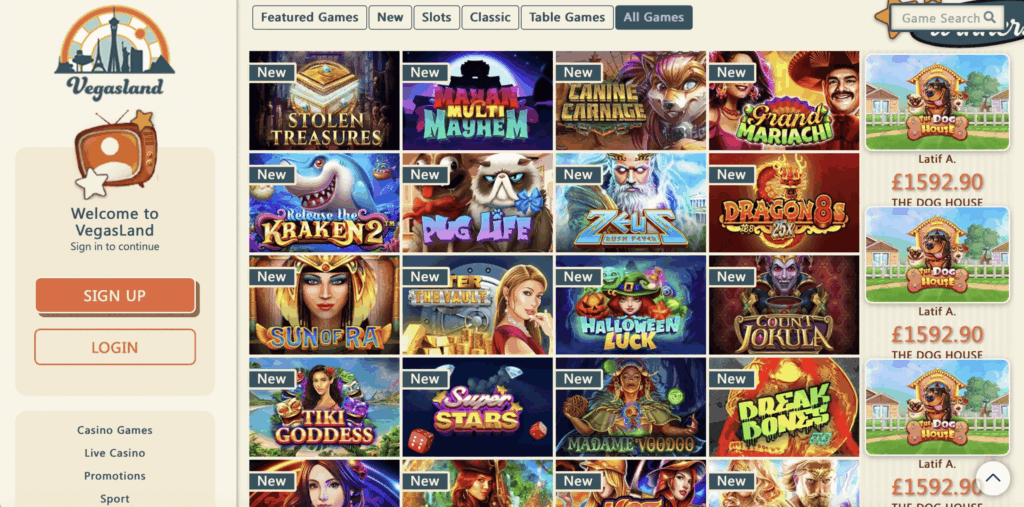Open the Halloween Luck game
This screenshot has height=507, width=1024.
pos(631,304)
